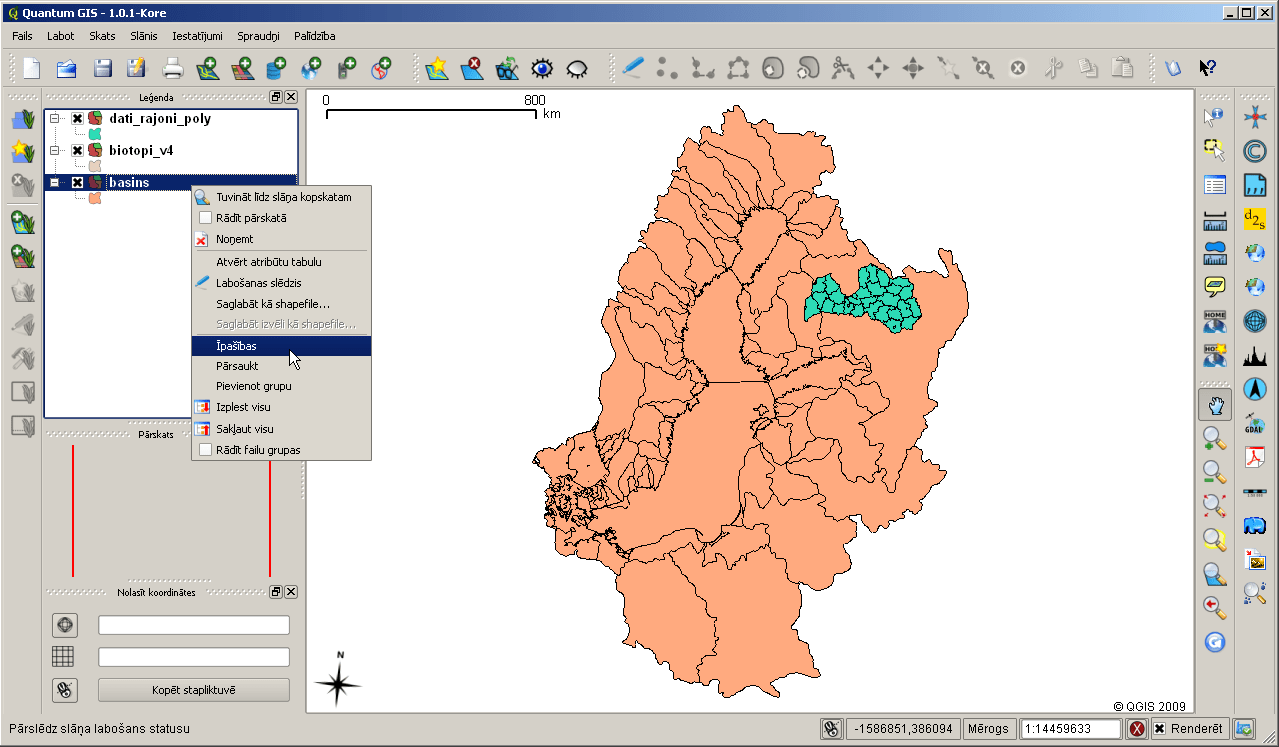Open the Labot menu
Viewport: 1279px width, 747px height.
[x=61, y=36]
